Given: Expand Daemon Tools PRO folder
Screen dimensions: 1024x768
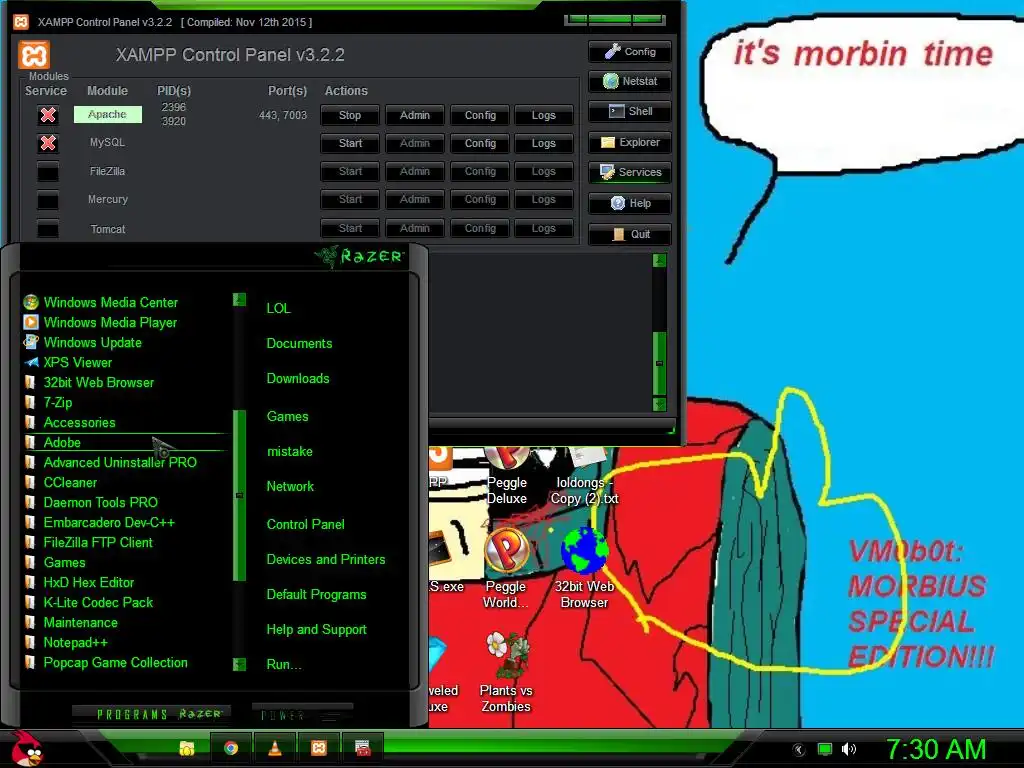Looking at the screenshot, I should 100,503.
